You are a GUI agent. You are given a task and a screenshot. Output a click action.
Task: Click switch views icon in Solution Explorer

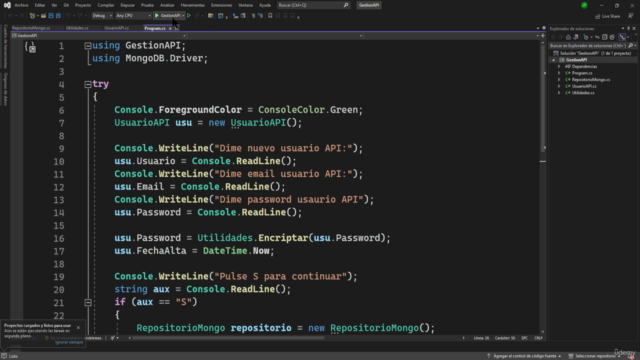[576, 38]
